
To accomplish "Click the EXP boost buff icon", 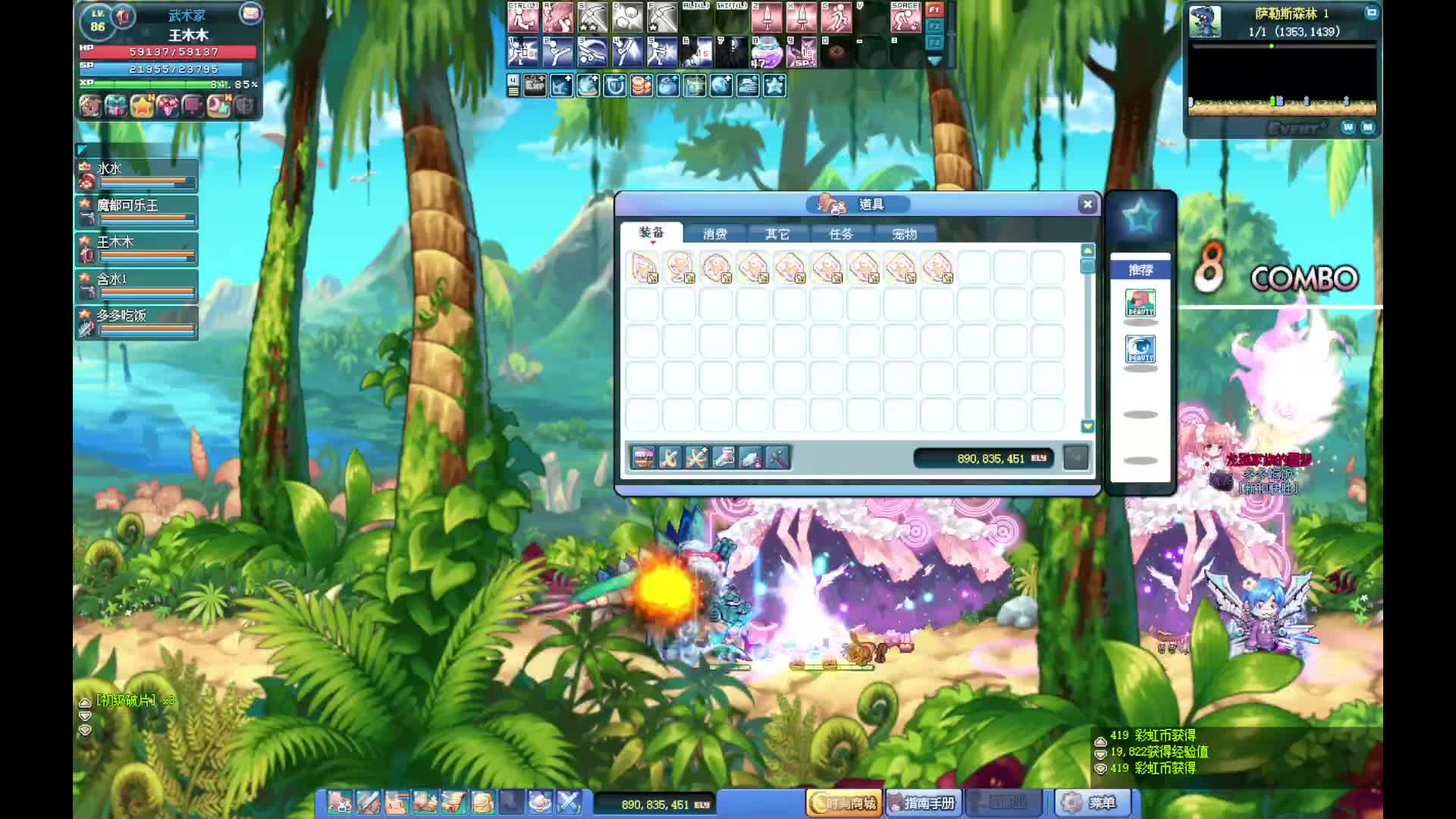I will [535, 86].
